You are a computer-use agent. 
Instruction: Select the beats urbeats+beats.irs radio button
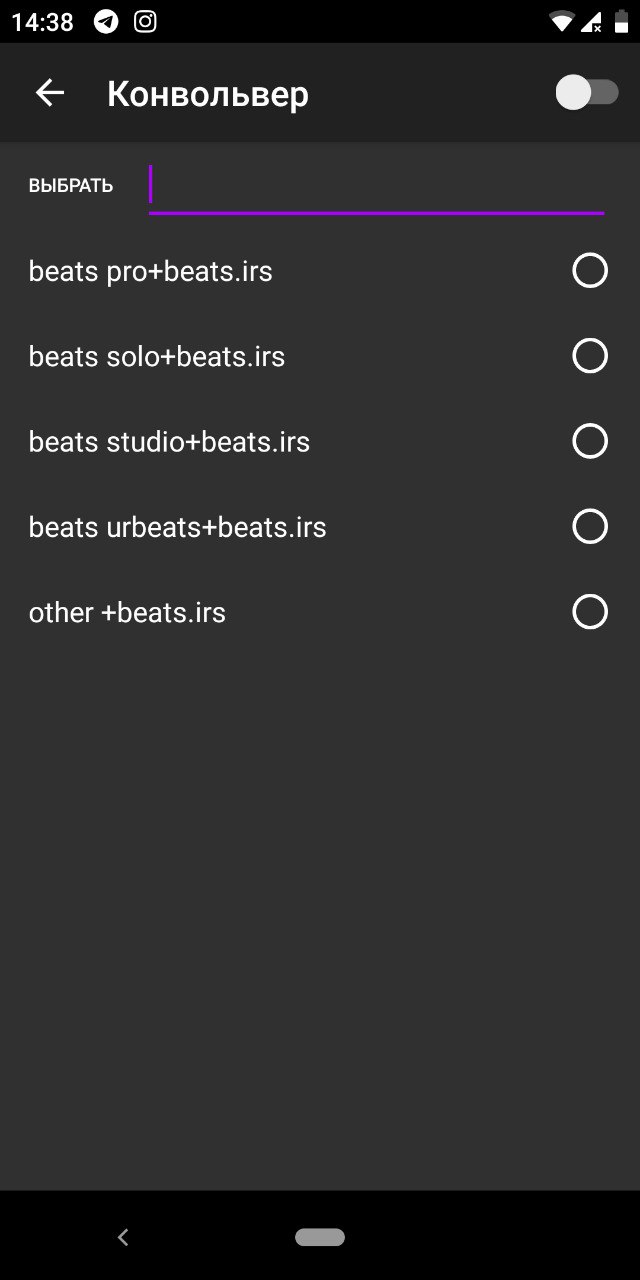[590, 526]
